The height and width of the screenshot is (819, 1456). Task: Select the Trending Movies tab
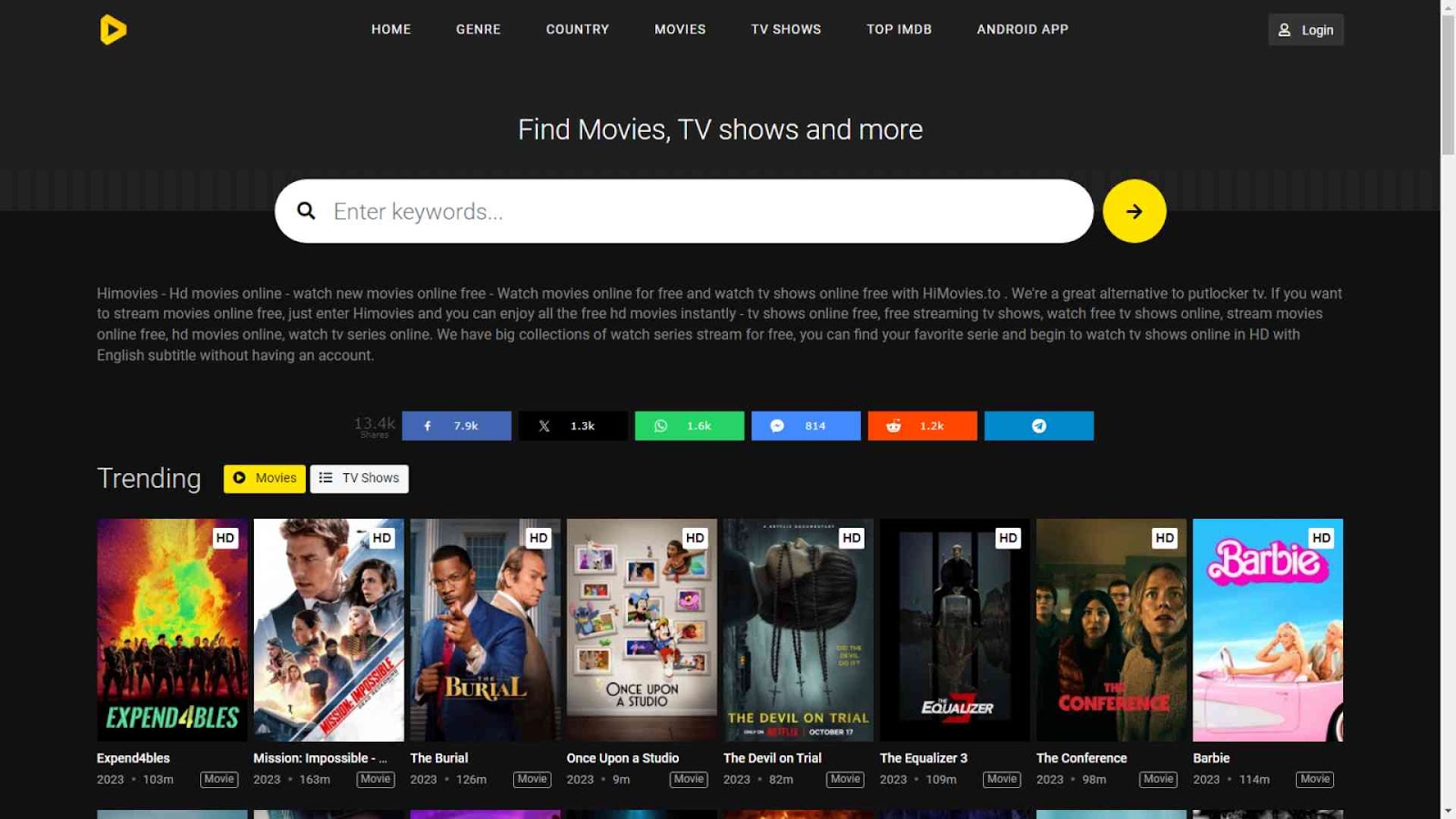tap(265, 479)
